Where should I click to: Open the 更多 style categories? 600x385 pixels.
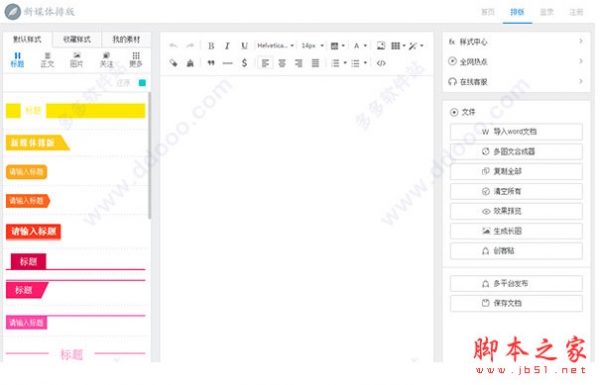[136, 60]
